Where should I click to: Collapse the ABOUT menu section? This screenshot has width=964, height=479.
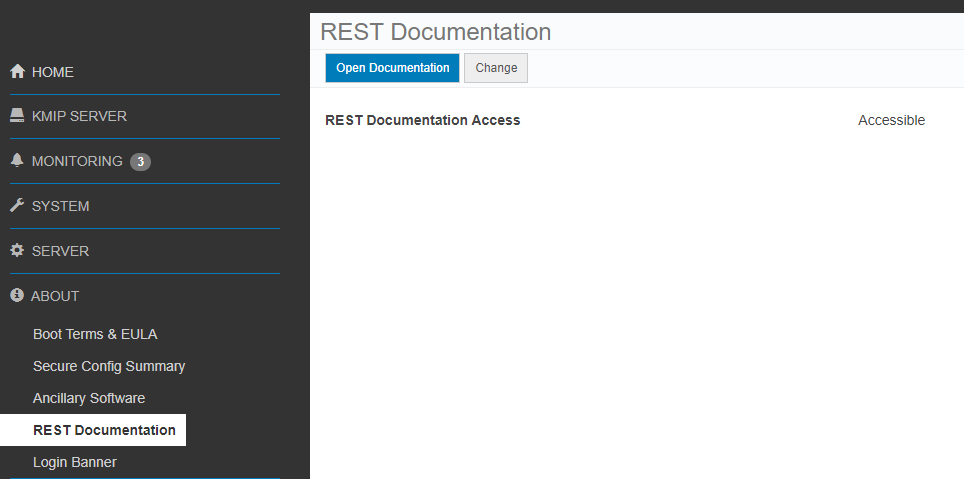[x=55, y=296]
